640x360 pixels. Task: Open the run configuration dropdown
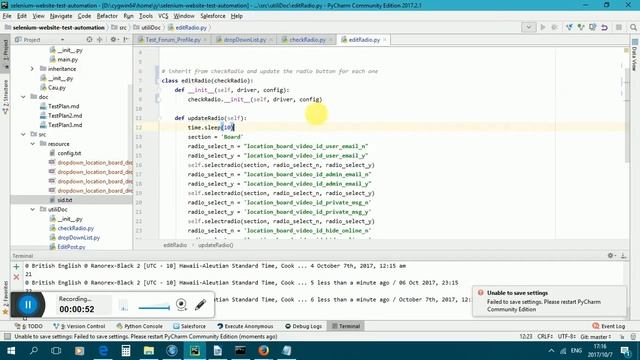(x=529, y=27)
